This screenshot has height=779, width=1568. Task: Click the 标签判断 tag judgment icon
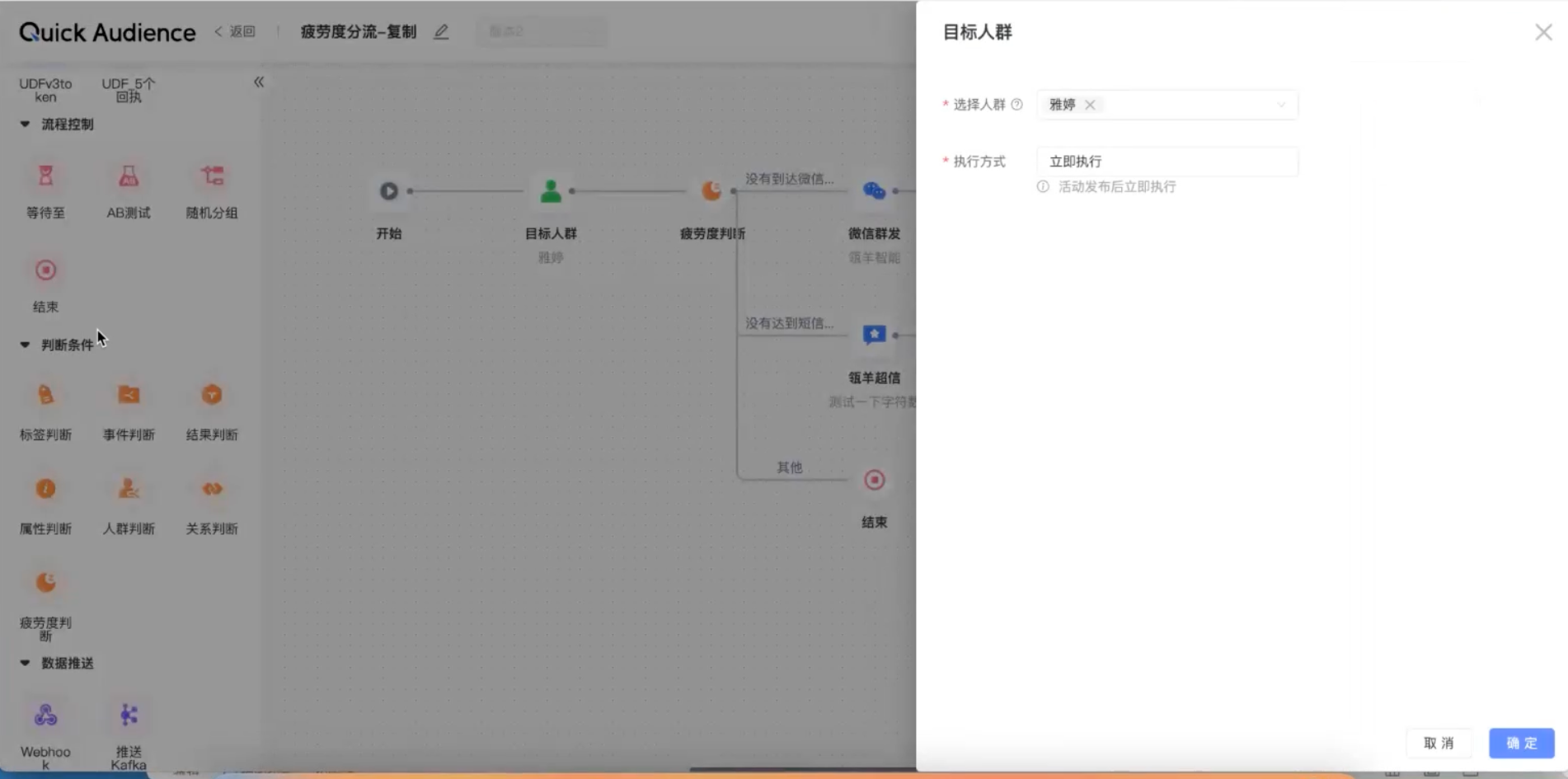[x=45, y=395]
